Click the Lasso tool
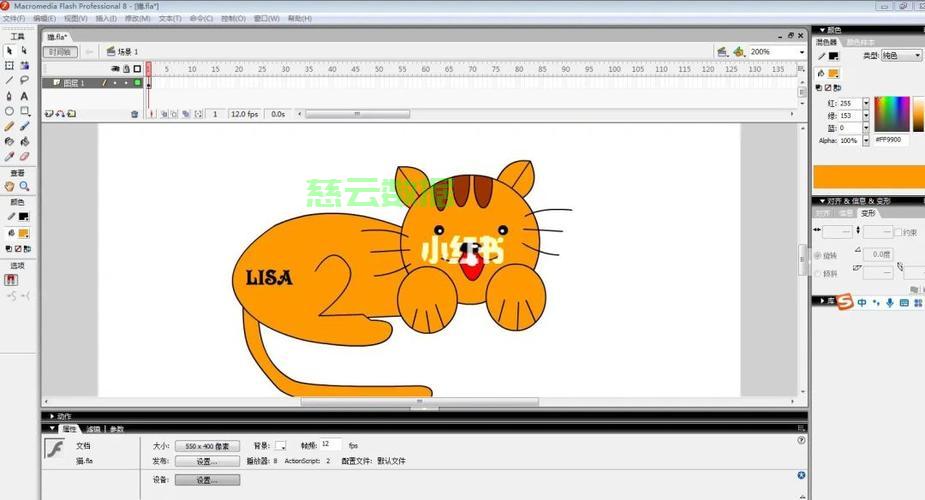This screenshot has width=925, height=500. click(25, 80)
